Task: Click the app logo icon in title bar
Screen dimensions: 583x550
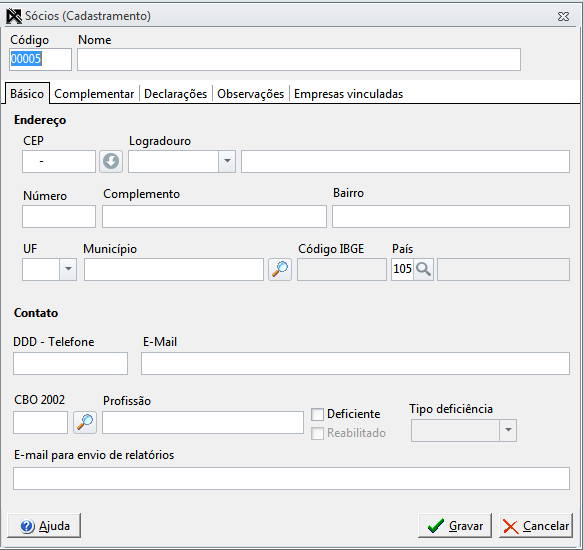Action: [x=14, y=16]
